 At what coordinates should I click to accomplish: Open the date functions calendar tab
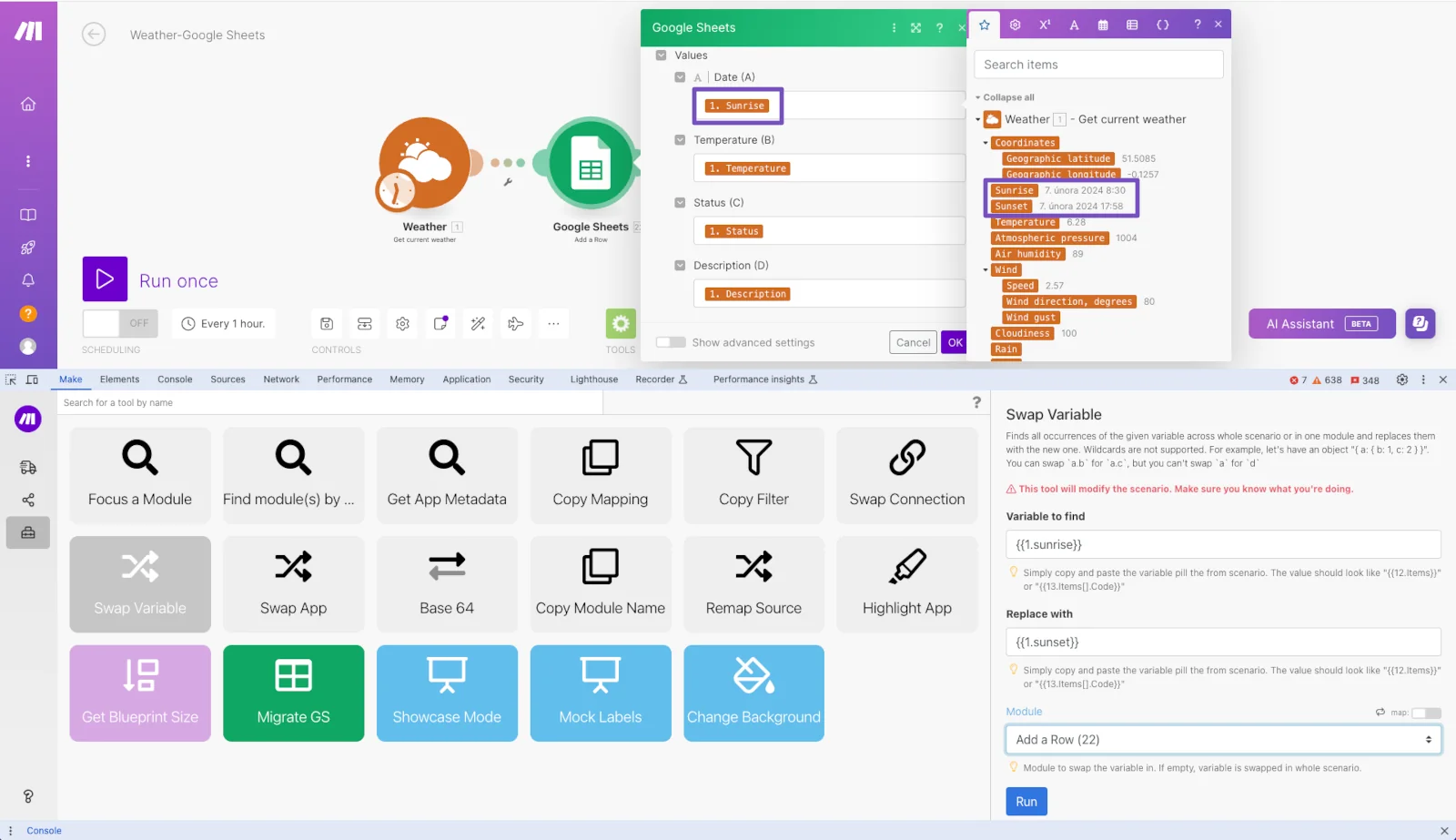[x=1103, y=25]
